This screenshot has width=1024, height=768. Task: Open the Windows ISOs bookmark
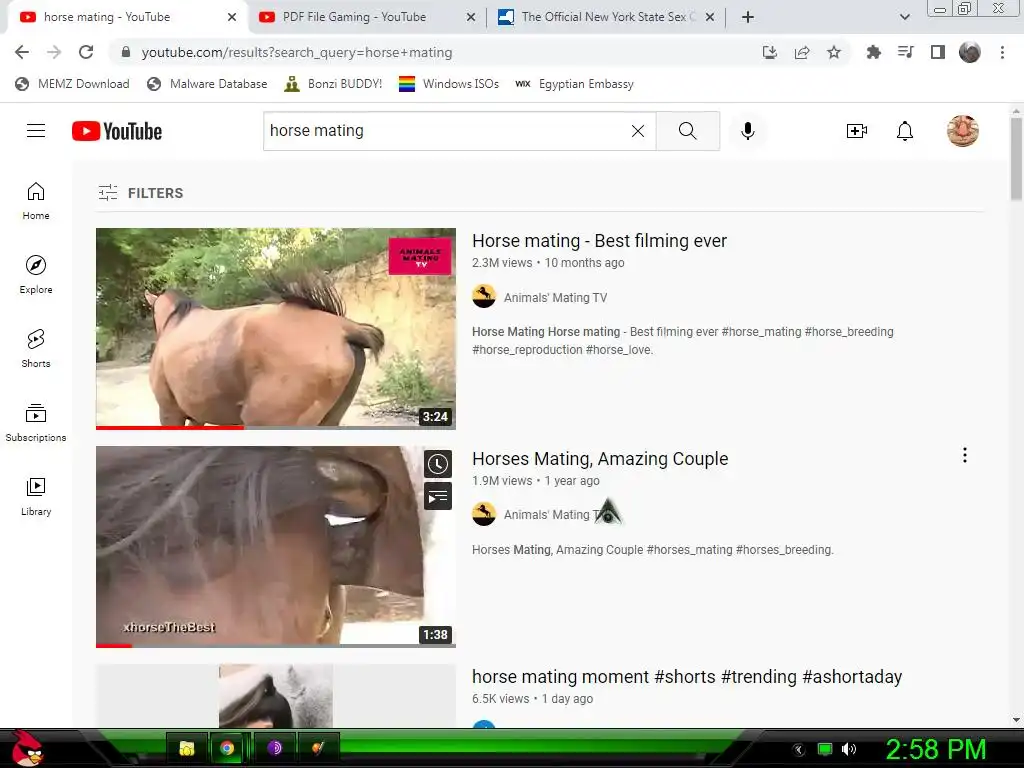click(449, 84)
